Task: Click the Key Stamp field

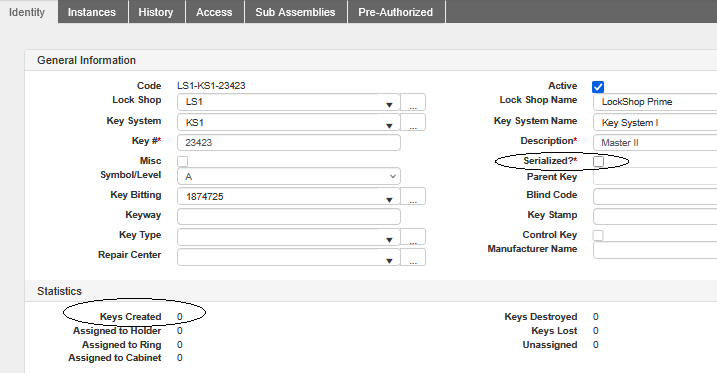Action: point(655,216)
